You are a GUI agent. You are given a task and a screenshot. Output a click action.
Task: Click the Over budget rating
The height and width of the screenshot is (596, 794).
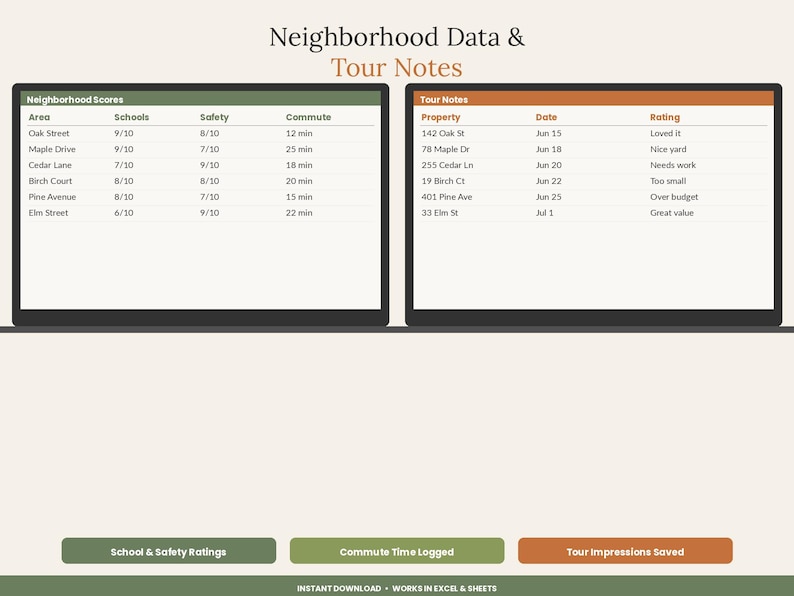click(x=674, y=196)
